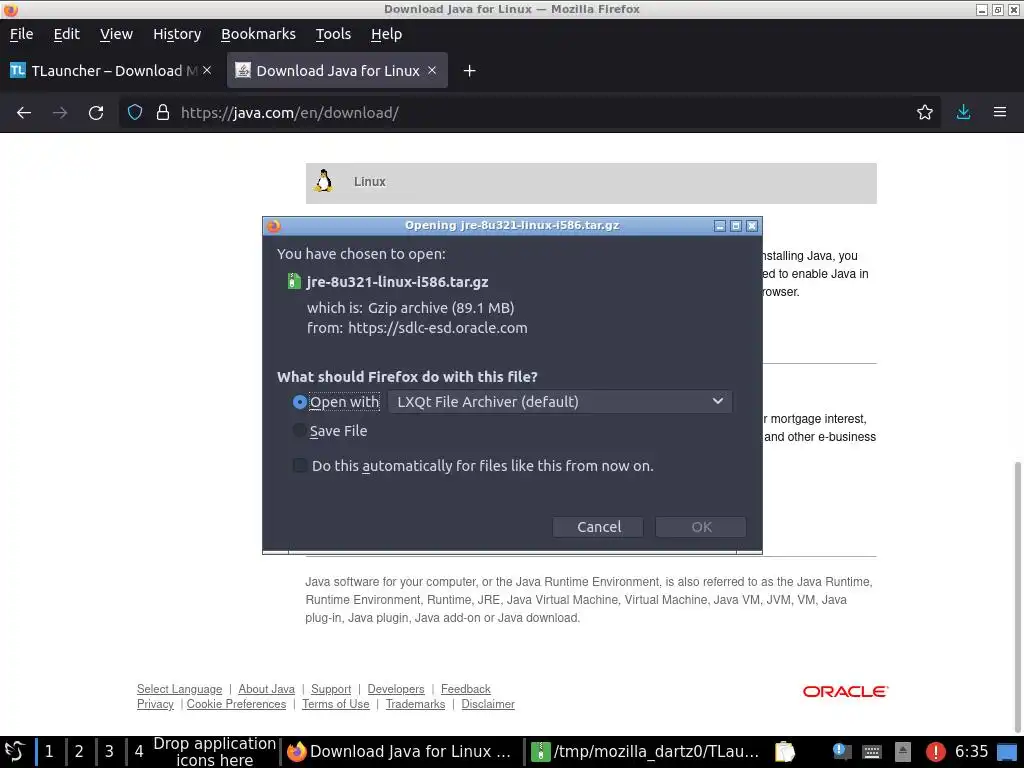Screen dimensions: 1024x768
Task: Click the Firefox logo in dialog title bar
Action: (274, 226)
